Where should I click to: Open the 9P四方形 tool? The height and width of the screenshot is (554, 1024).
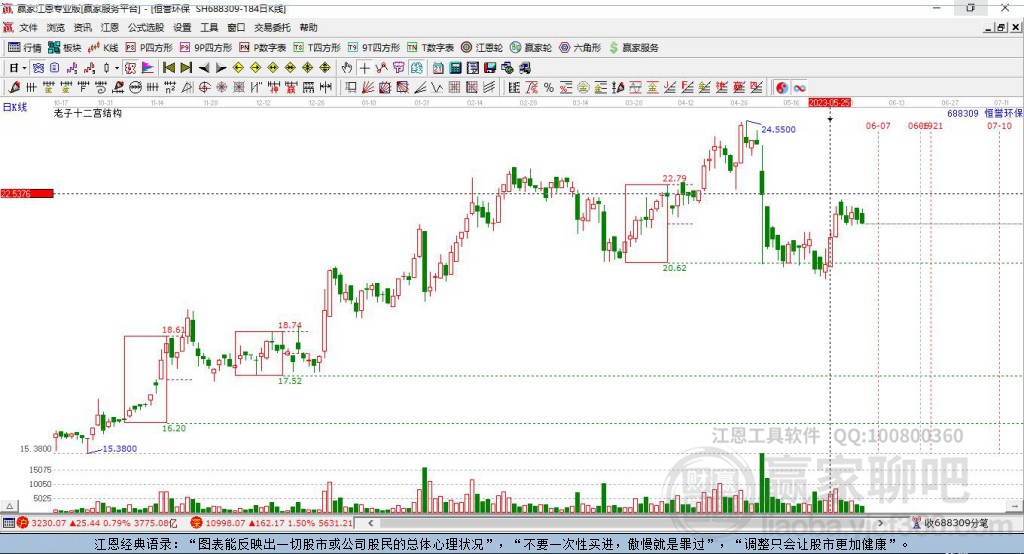pyautogui.click(x=206, y=48)
